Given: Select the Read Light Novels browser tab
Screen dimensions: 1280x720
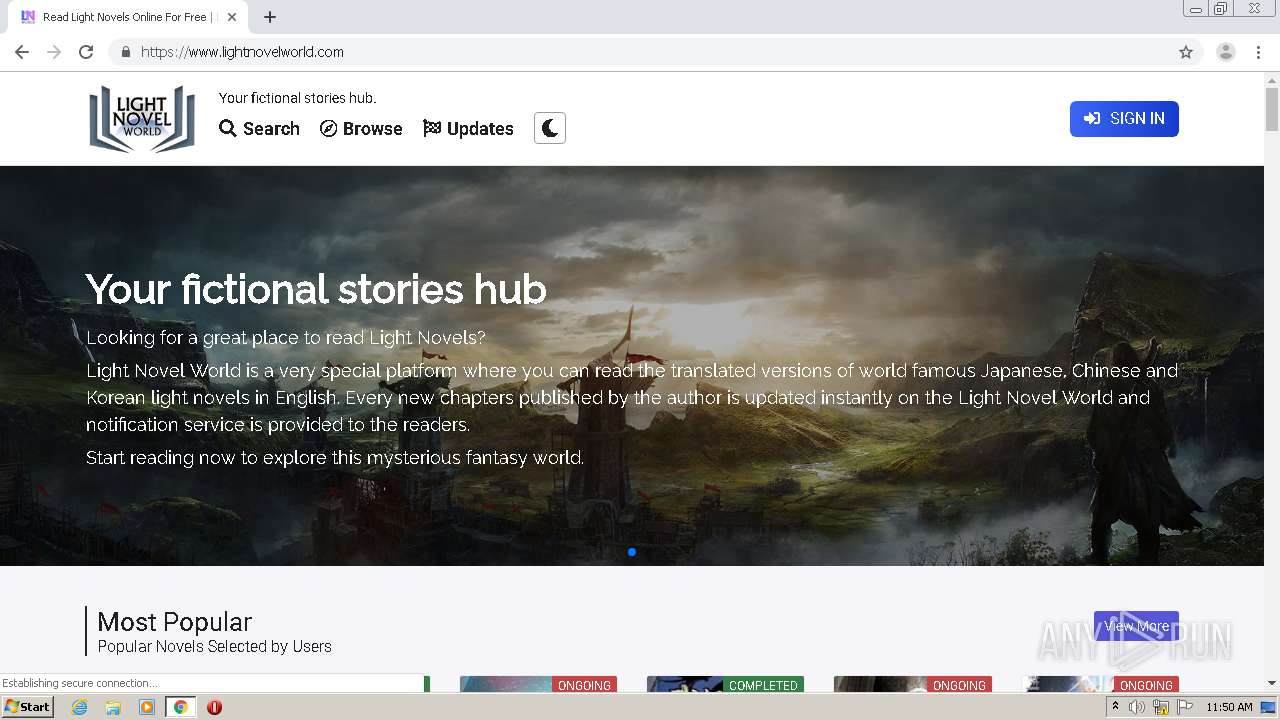Looking at the screenshot, I should (x=127, y=17).
